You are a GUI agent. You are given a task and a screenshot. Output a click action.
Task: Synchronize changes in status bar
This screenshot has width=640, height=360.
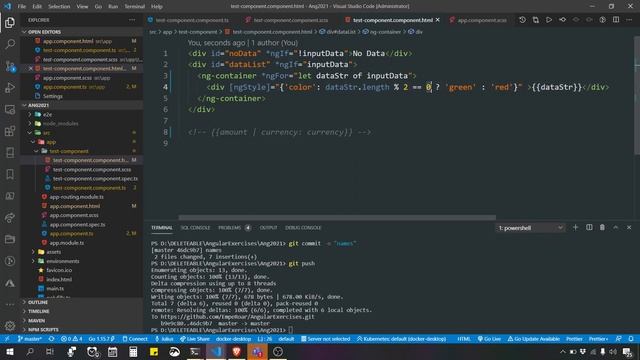click(51, 339)
